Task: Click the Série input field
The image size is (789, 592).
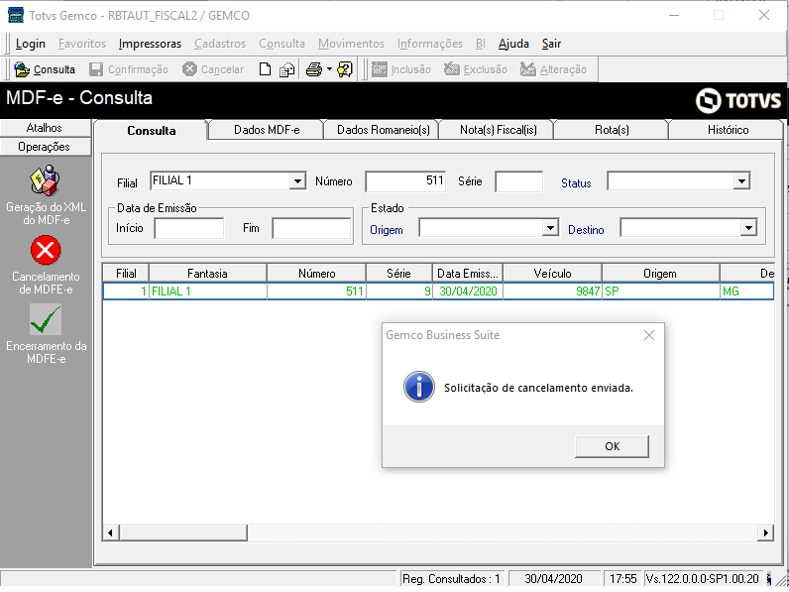Action: click(519, 181)
